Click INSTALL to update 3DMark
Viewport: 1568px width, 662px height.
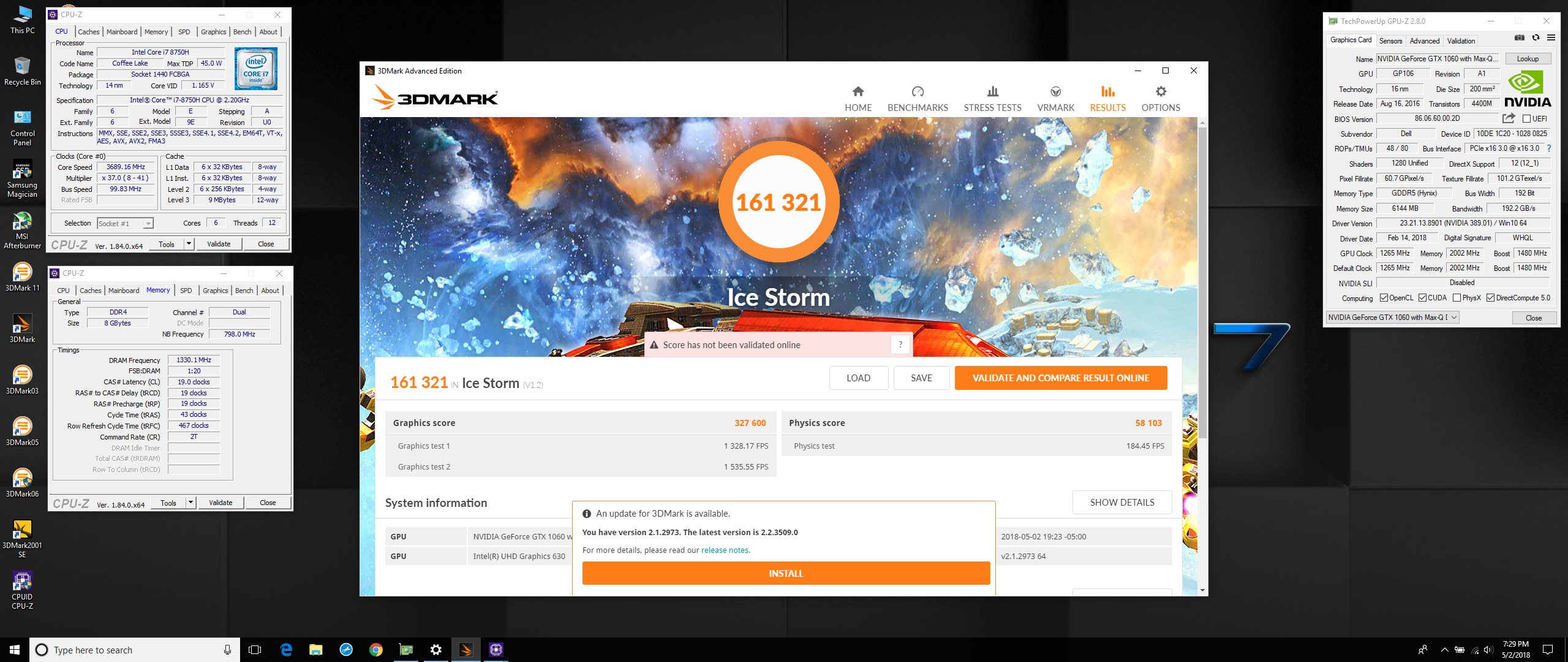[786, 573]
